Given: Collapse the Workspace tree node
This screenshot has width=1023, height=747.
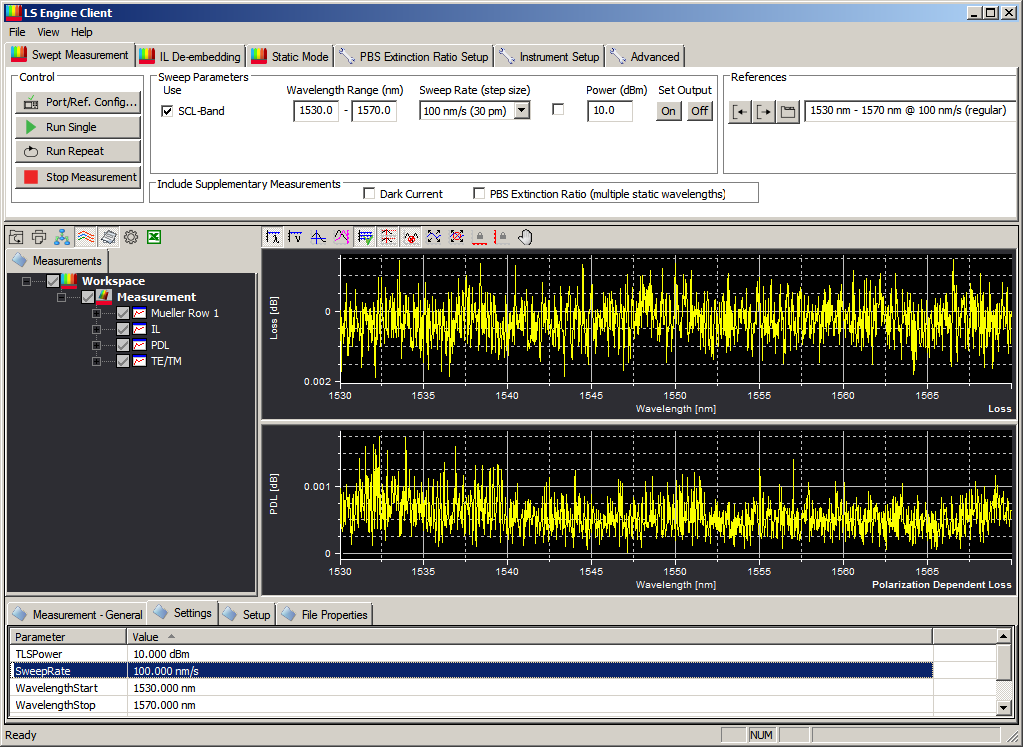Looking at the screenshot, I should click(26, 281).
